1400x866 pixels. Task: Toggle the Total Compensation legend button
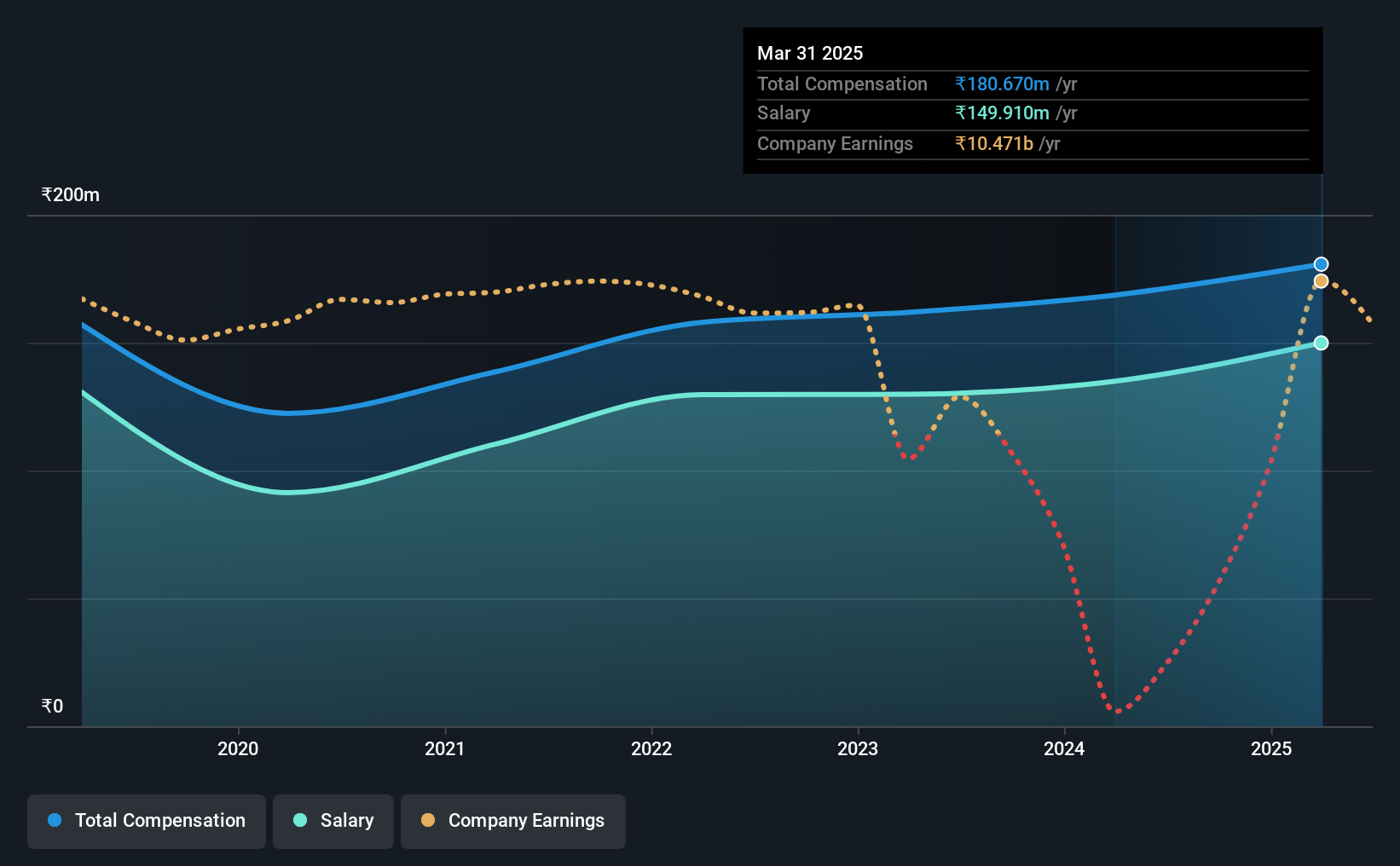tap(147, 821)
